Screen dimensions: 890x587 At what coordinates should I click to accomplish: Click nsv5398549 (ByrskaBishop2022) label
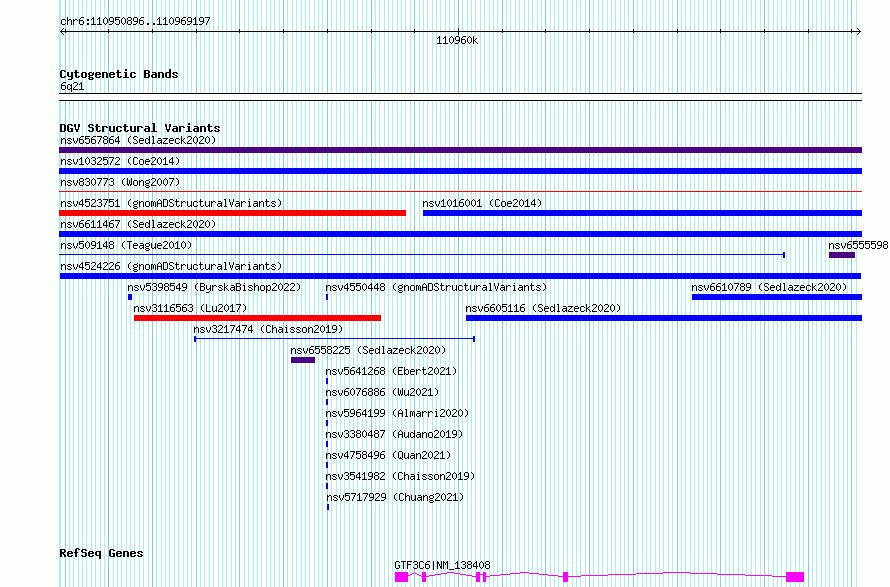pos(214,287)
